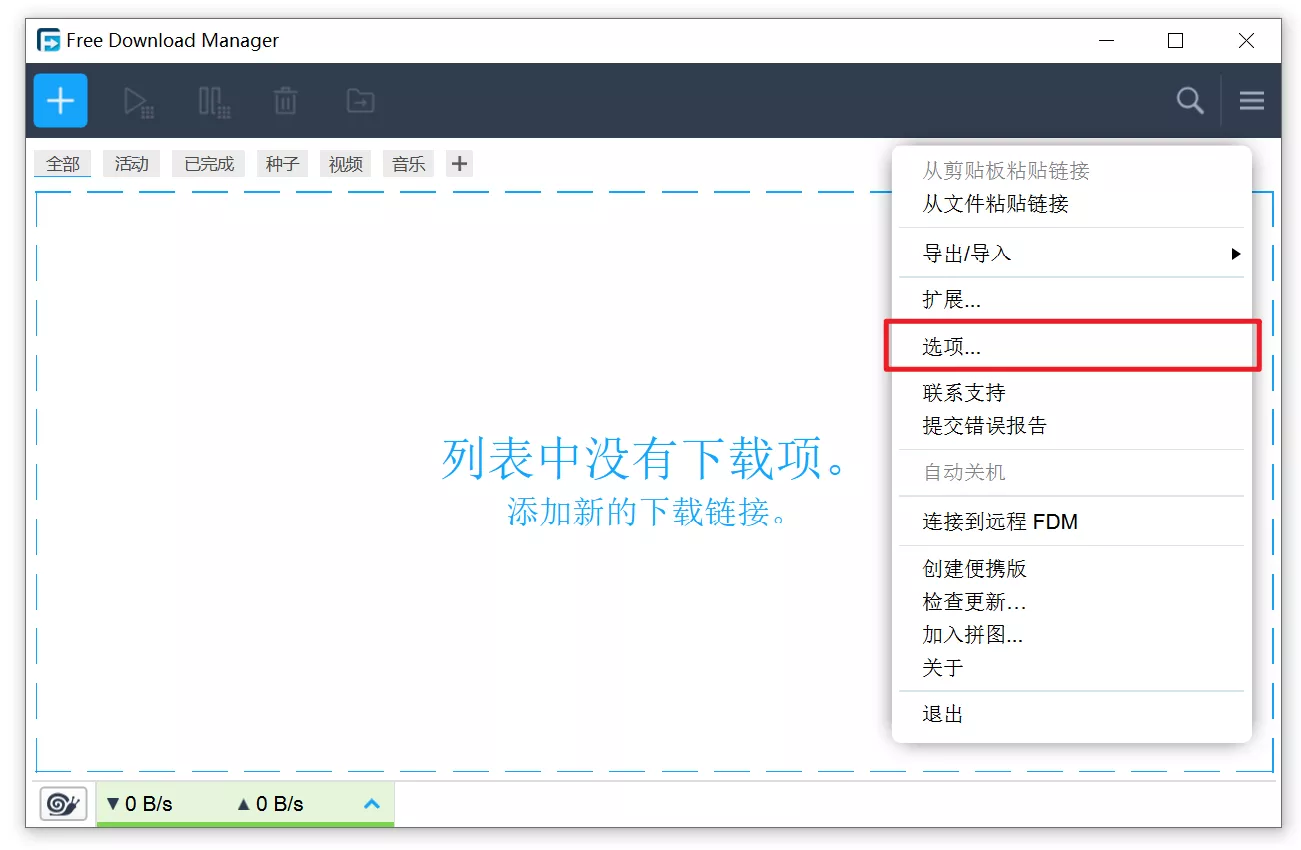Screen dimensions: 1301x850
Task: Click the Pause downloads toolbar icon
Action: [212, 100]
